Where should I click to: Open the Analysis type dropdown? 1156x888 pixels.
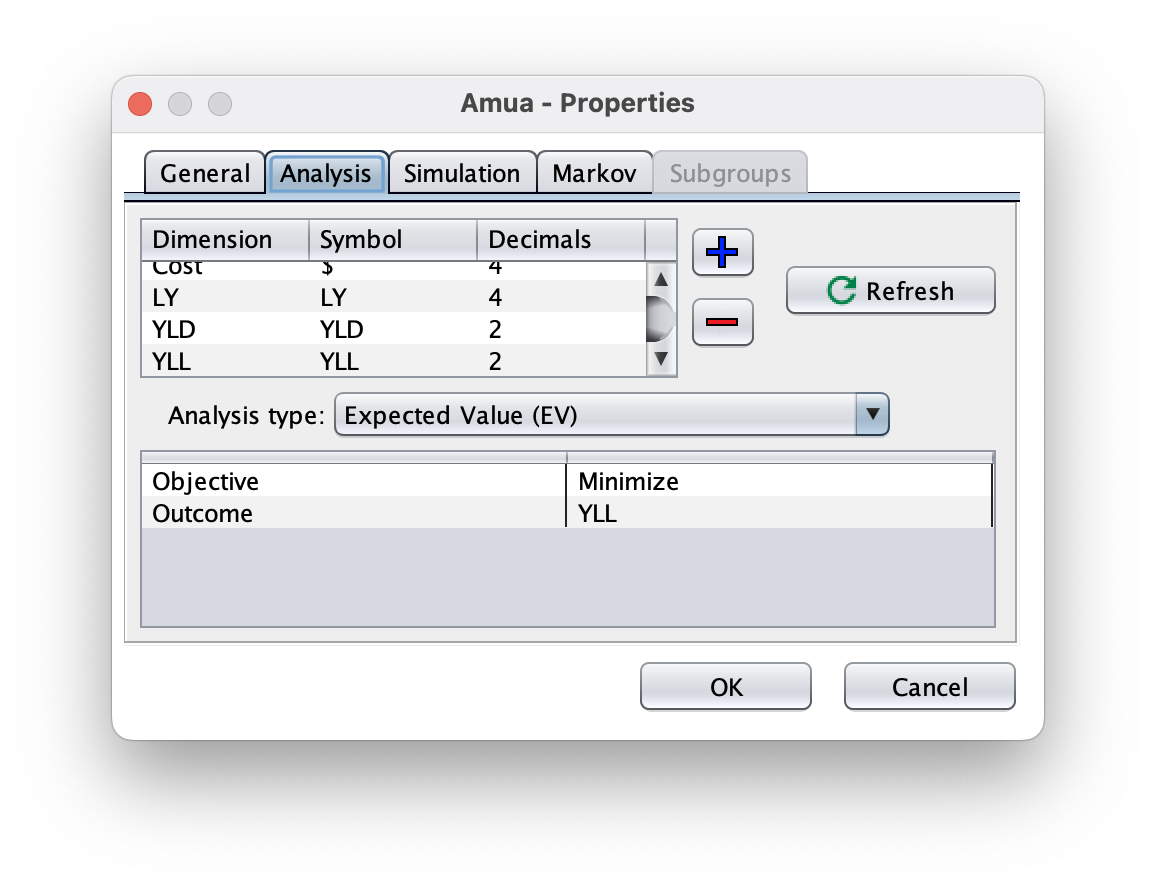(611, 415)
